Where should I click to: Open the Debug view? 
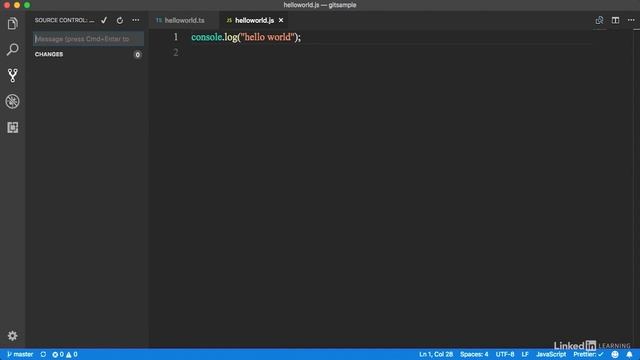tap(13, 101)
